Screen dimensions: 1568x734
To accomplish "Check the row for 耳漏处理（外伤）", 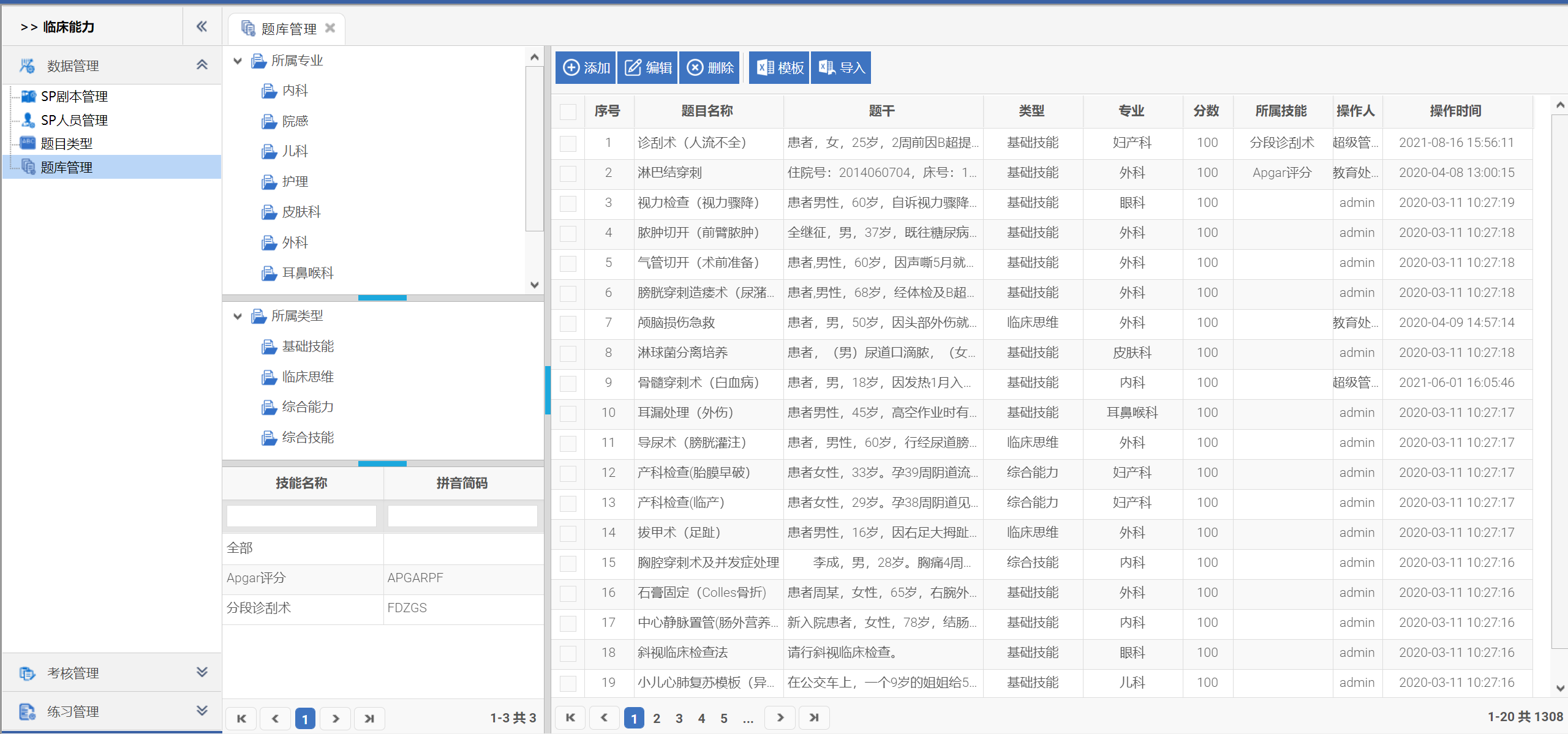I will 568,413.
